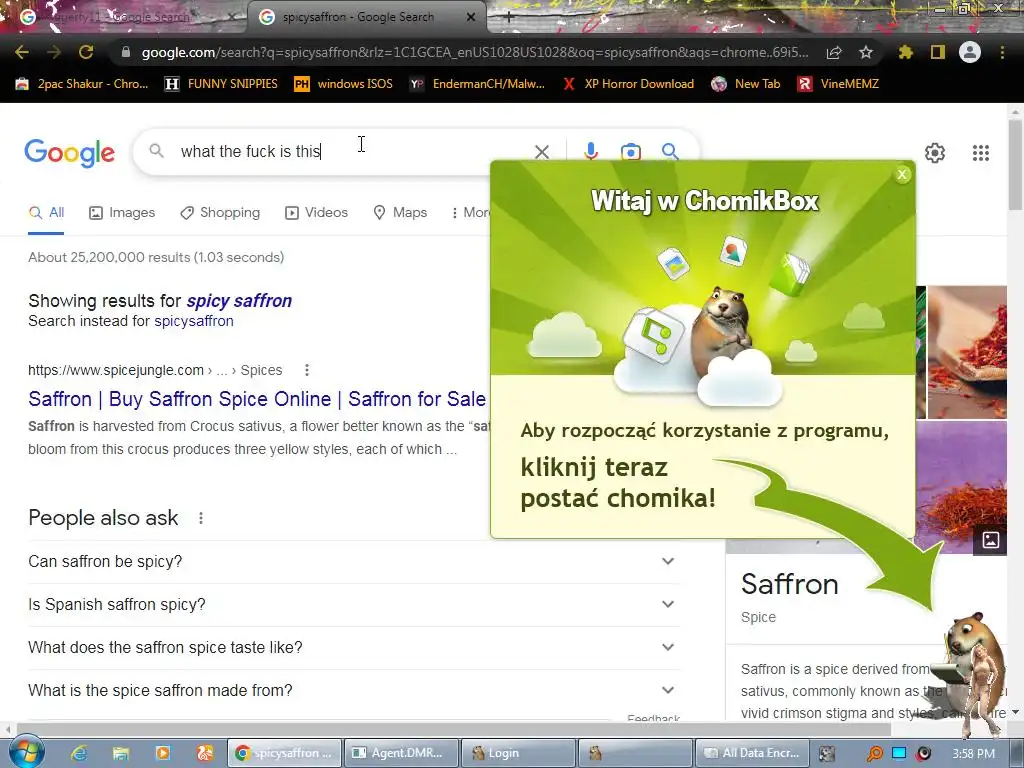Screen dimensions: 1024x768
Task: Open 2pac Shakur bookmark
Action: 82,84
